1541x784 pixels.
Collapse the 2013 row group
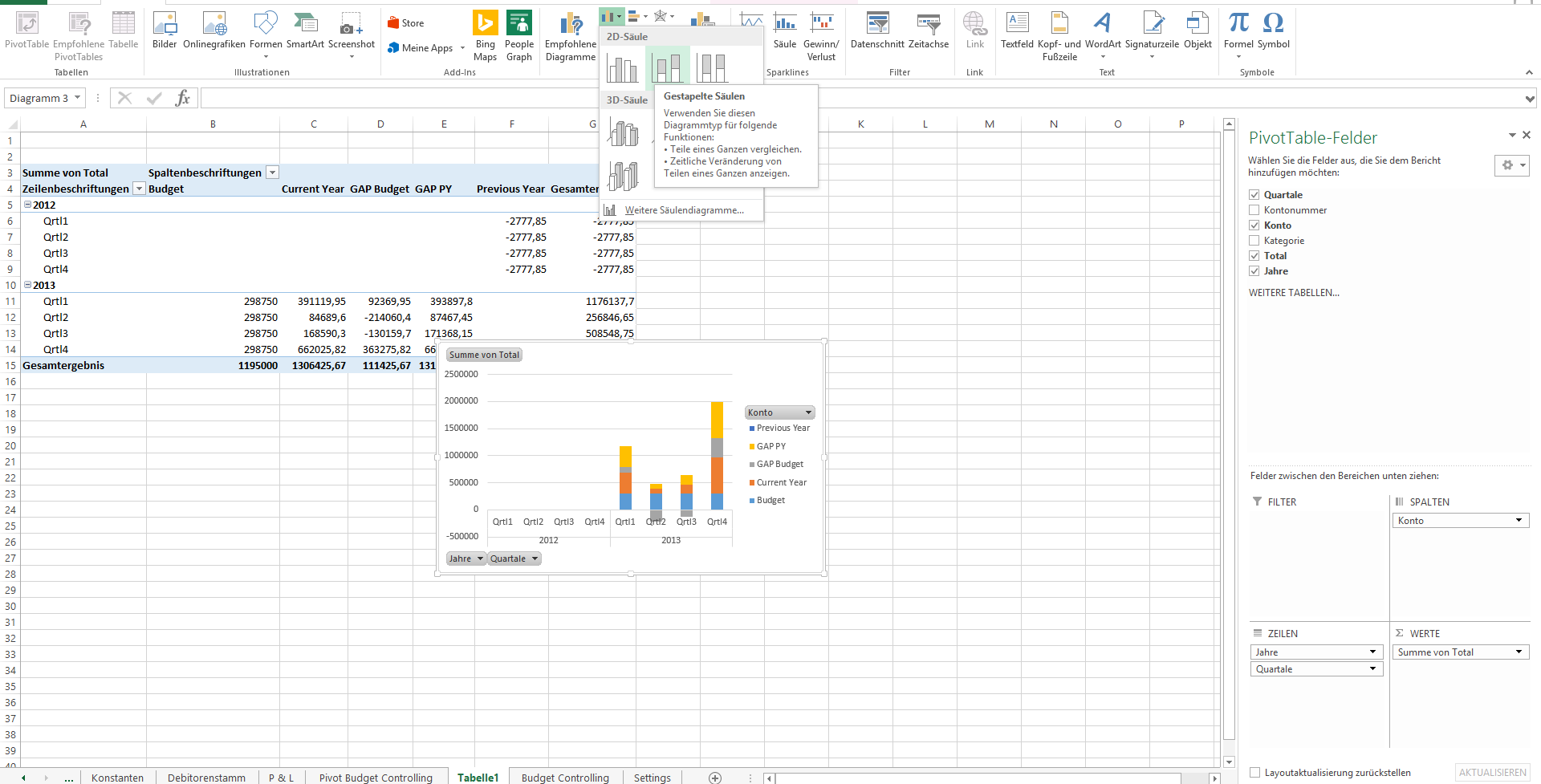point(28,285)
